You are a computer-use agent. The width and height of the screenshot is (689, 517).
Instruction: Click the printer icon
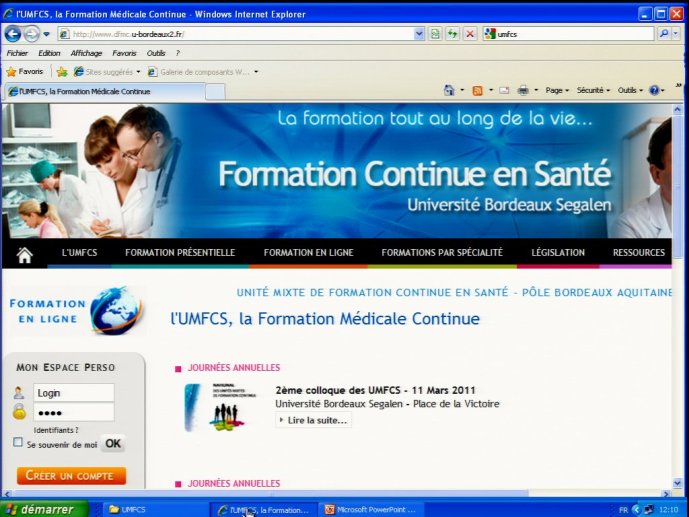523,90
